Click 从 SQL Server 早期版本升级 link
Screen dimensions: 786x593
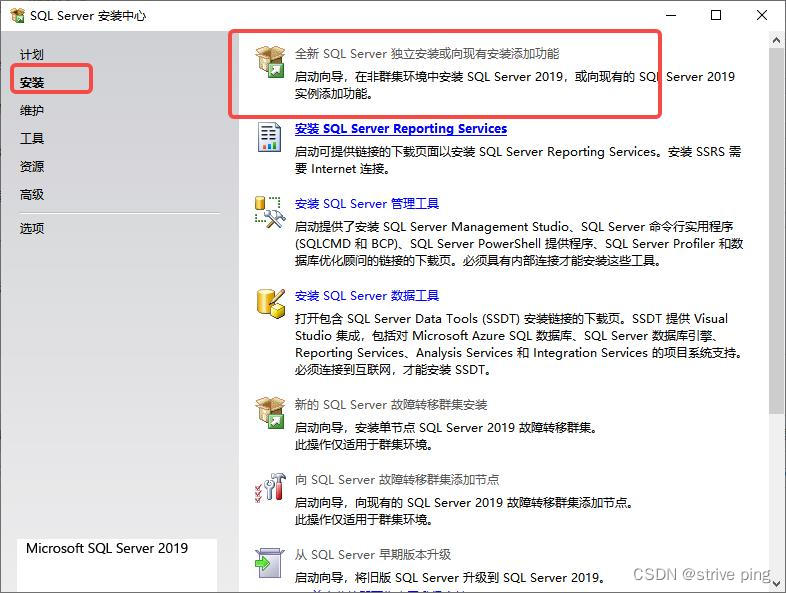coord(372,555)
